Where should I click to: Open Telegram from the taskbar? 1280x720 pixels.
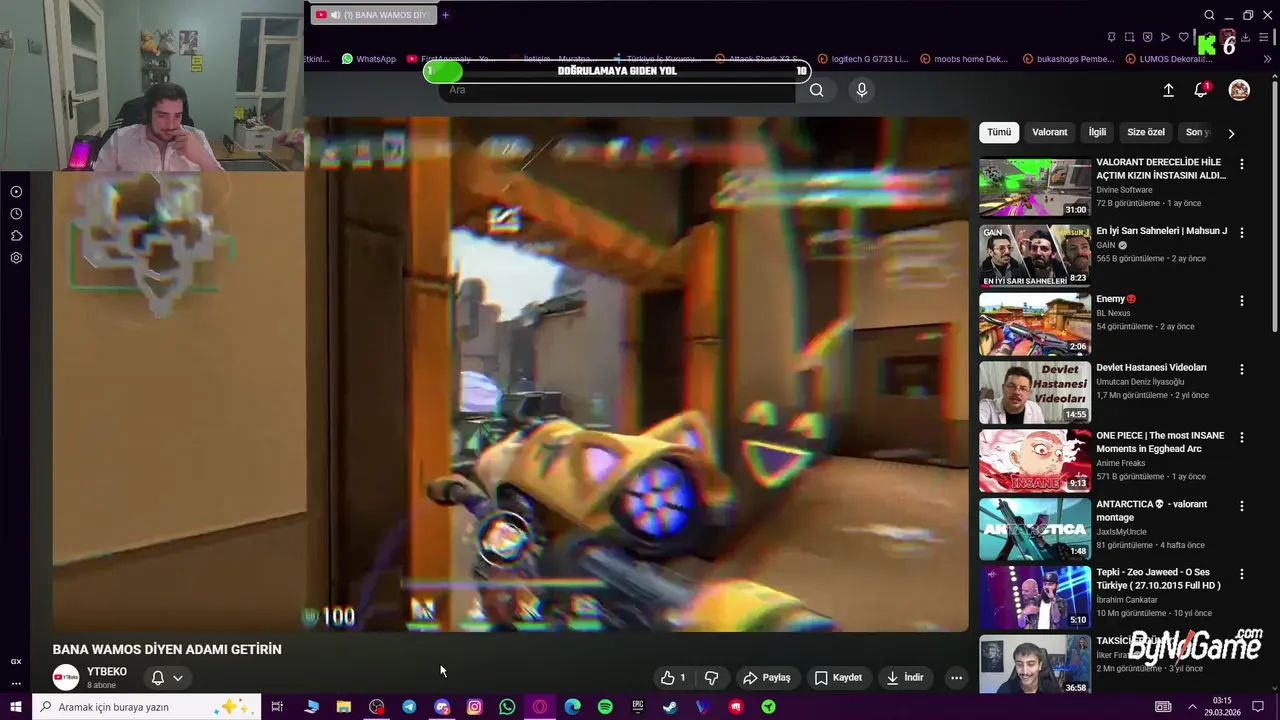[x=409, y=707]
